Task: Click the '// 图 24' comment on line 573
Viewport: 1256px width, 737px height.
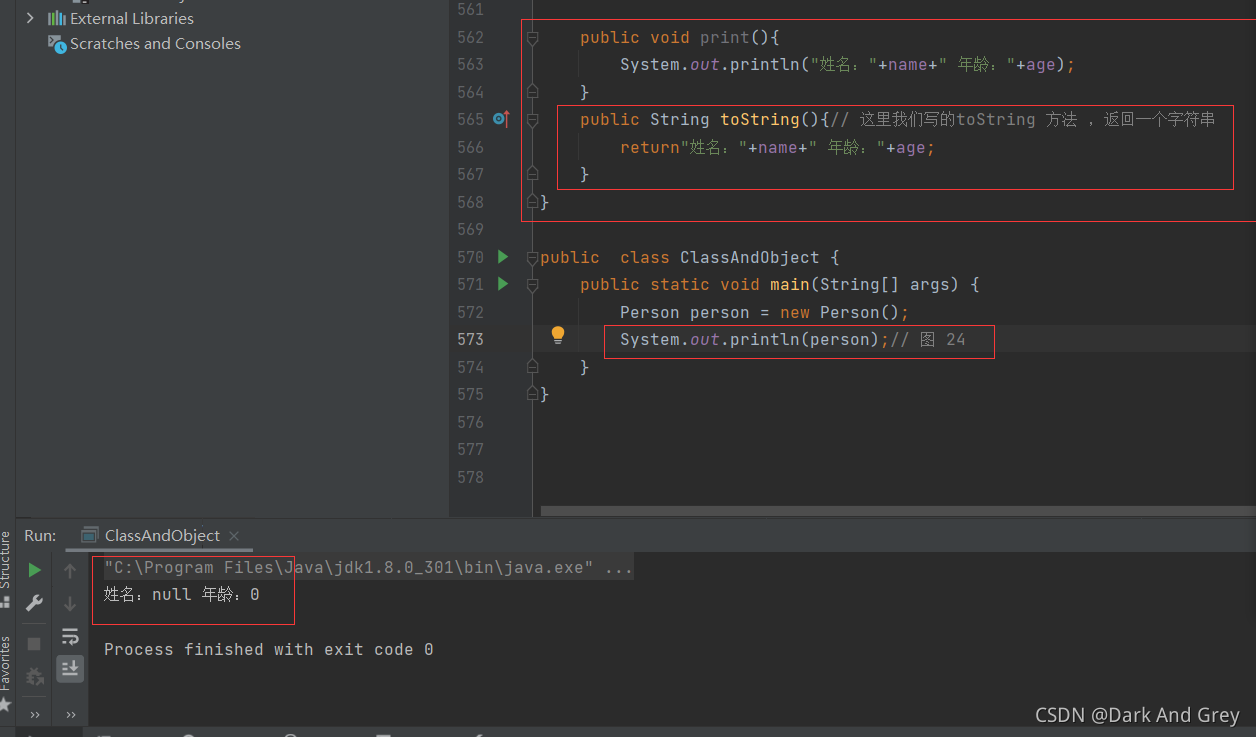Action: 928,340
